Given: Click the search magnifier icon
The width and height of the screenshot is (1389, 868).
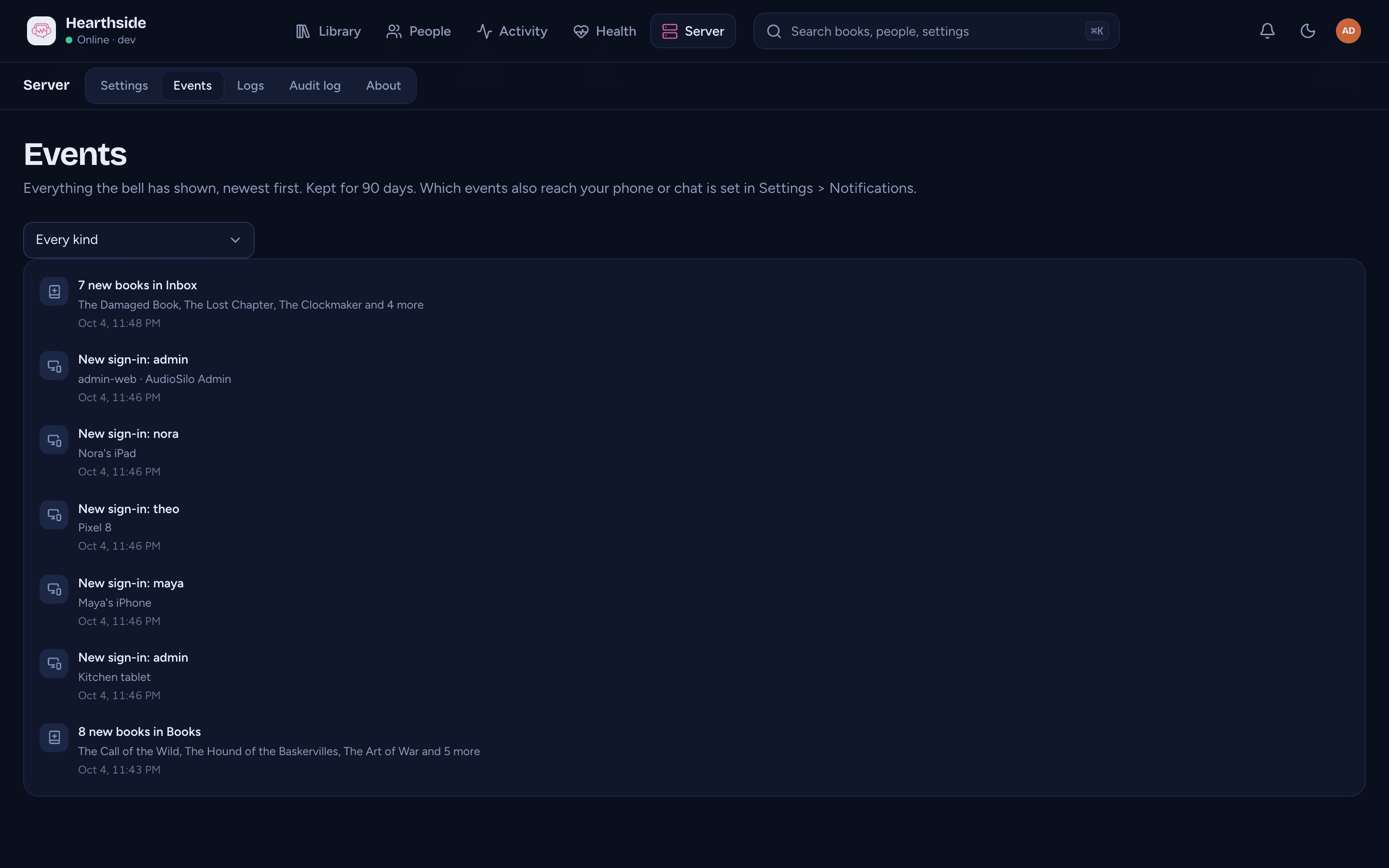Looking at the screenshot, I should click(774, 31).
